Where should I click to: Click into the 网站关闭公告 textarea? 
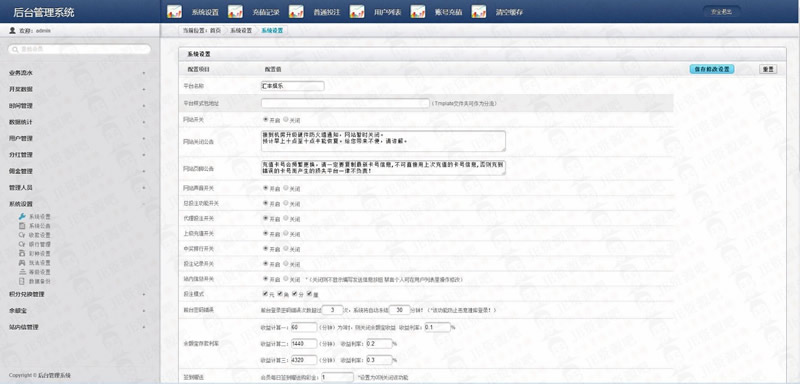point(383,141)
